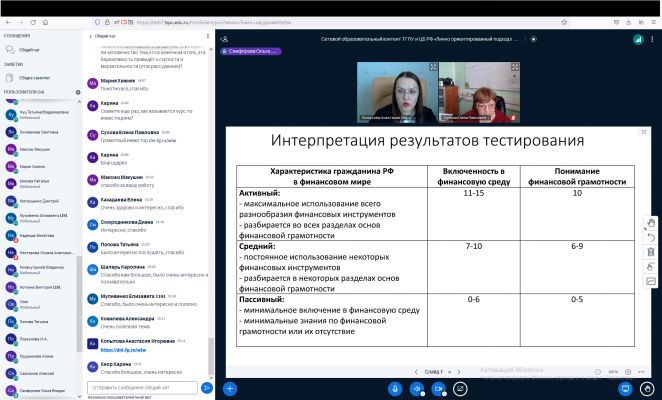Toggle multi-user whiteboard mode icon

point(651,267)
